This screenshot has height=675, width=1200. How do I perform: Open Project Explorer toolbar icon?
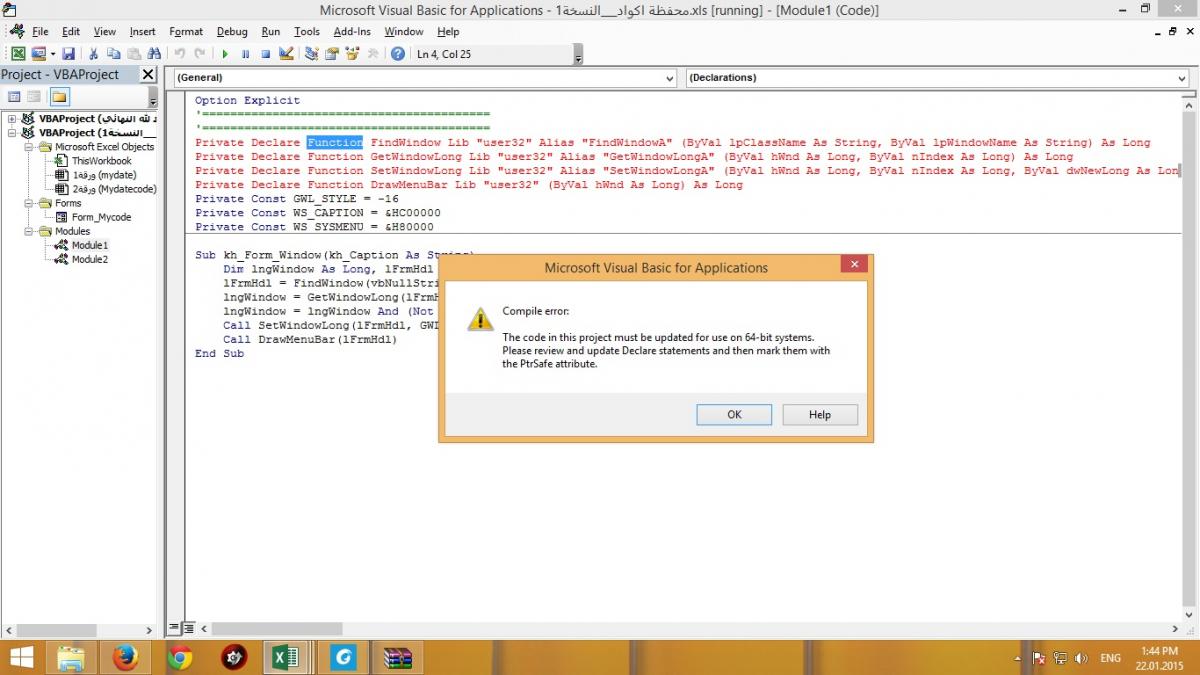[312, 54]
